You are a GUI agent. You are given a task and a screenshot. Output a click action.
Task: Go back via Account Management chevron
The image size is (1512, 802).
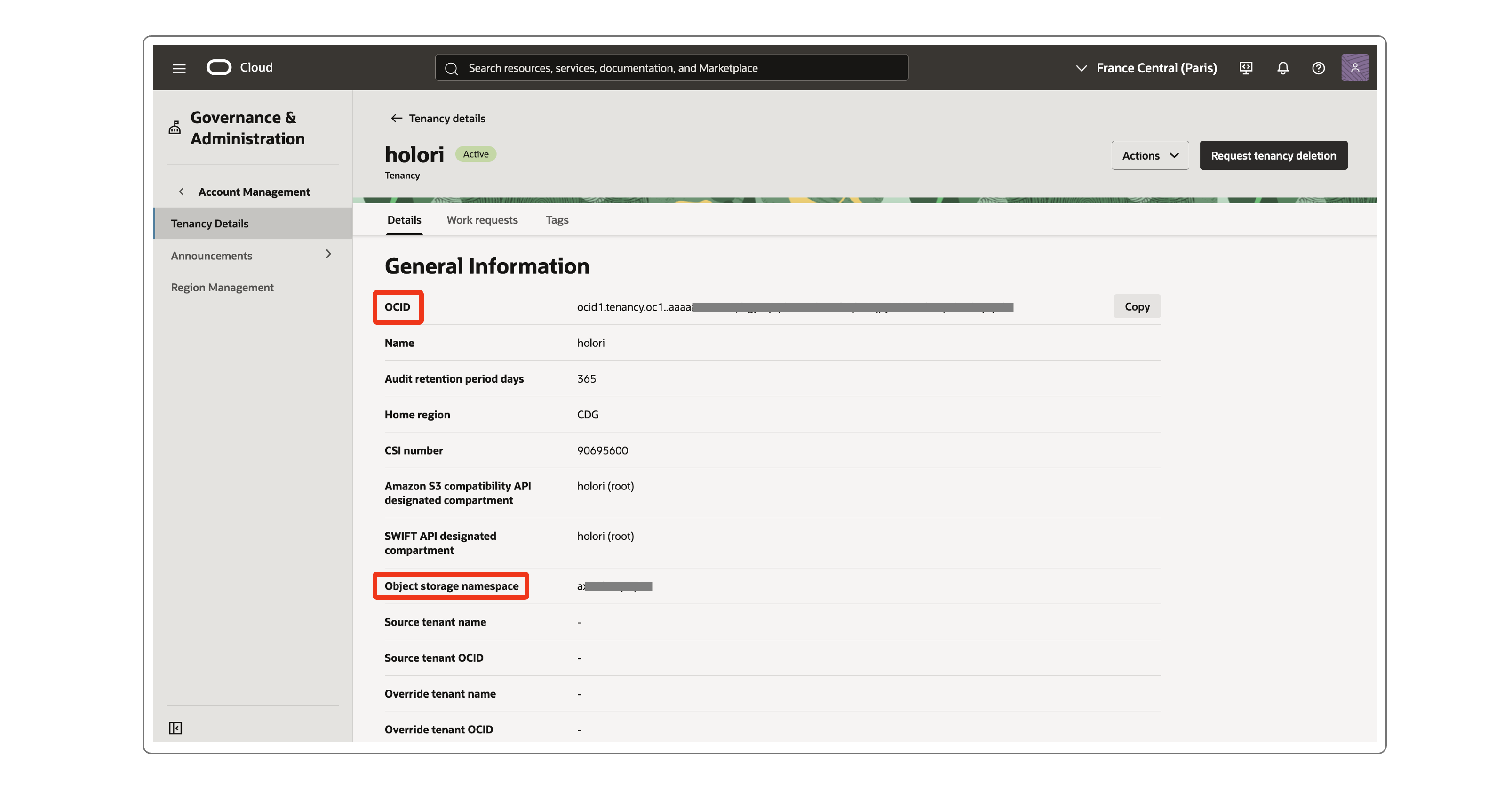click(x=182, y=192)
